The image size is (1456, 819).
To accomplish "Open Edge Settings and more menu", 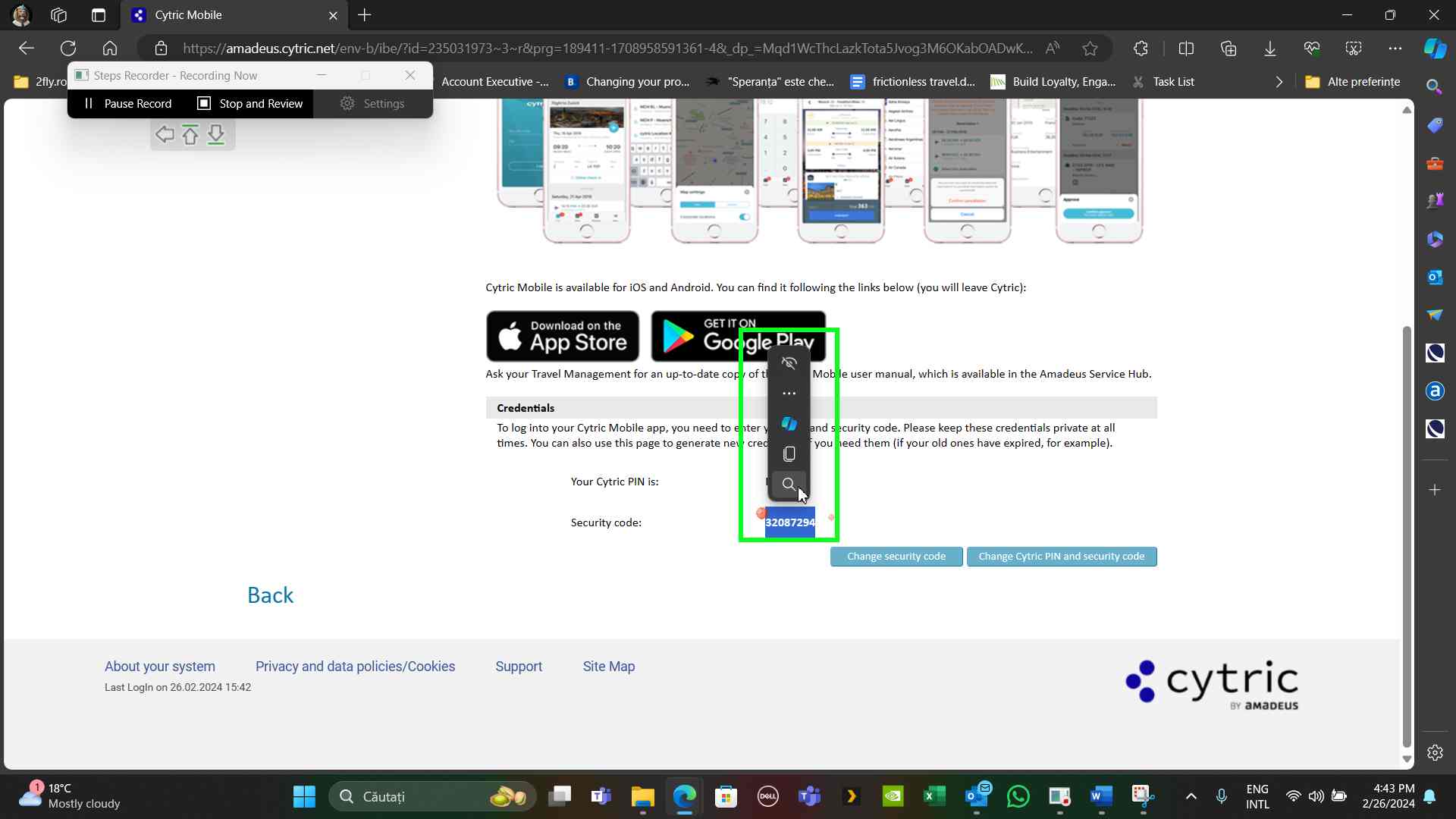I will (x=1395, y=49).
